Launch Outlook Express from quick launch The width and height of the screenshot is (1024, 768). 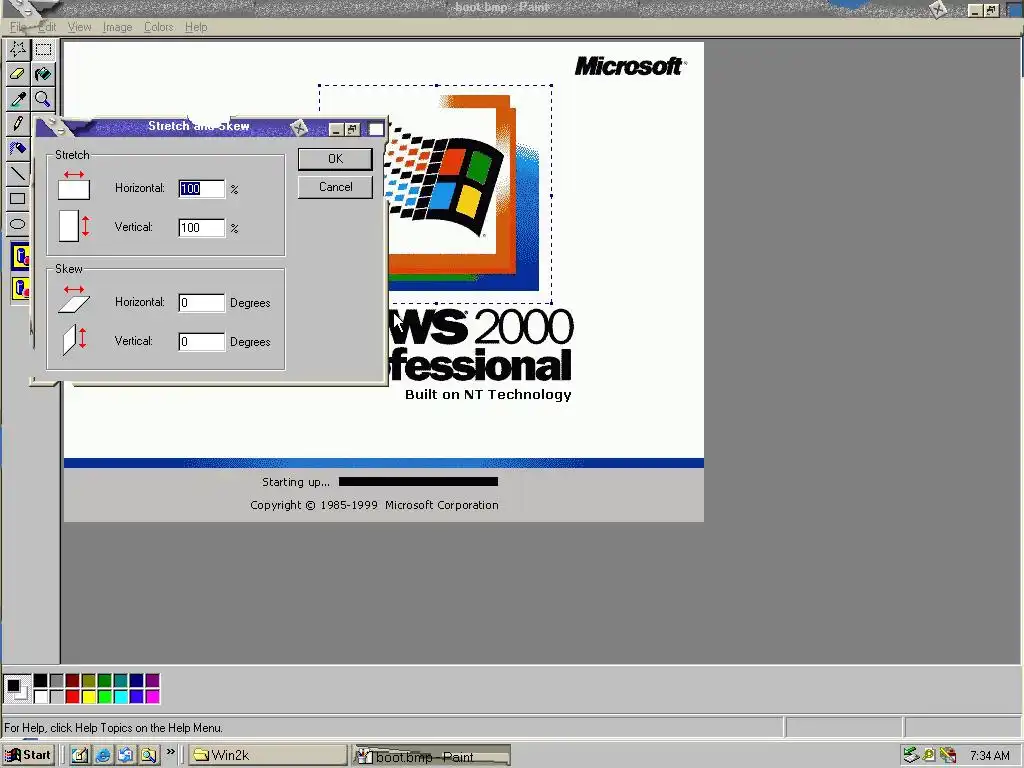tap(125, 755)
